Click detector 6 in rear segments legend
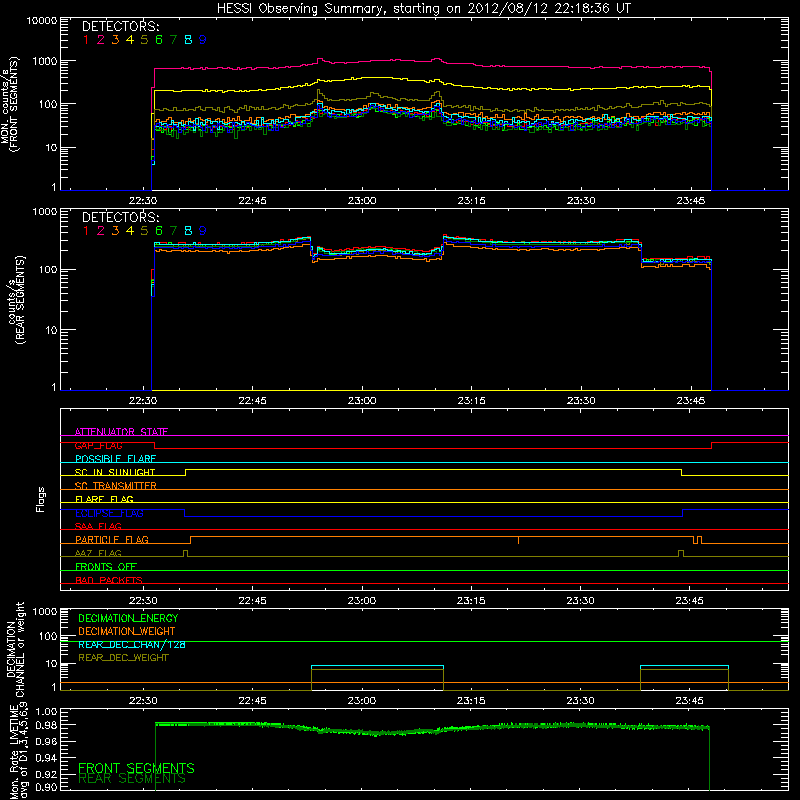 point(159,231)
